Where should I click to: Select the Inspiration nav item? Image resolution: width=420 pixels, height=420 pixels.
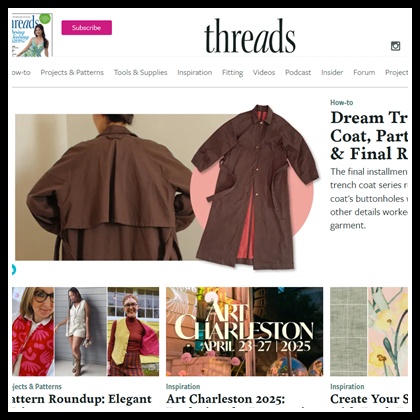pos(195,72)
